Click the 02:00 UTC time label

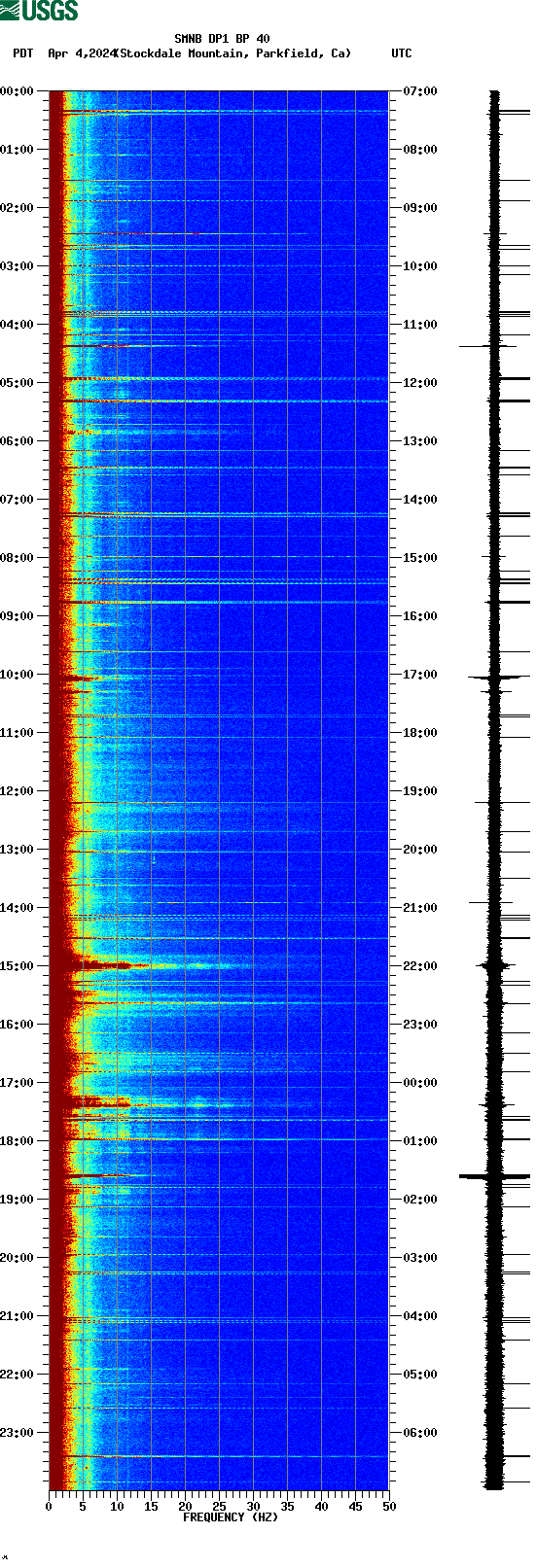click(420, 1200)
